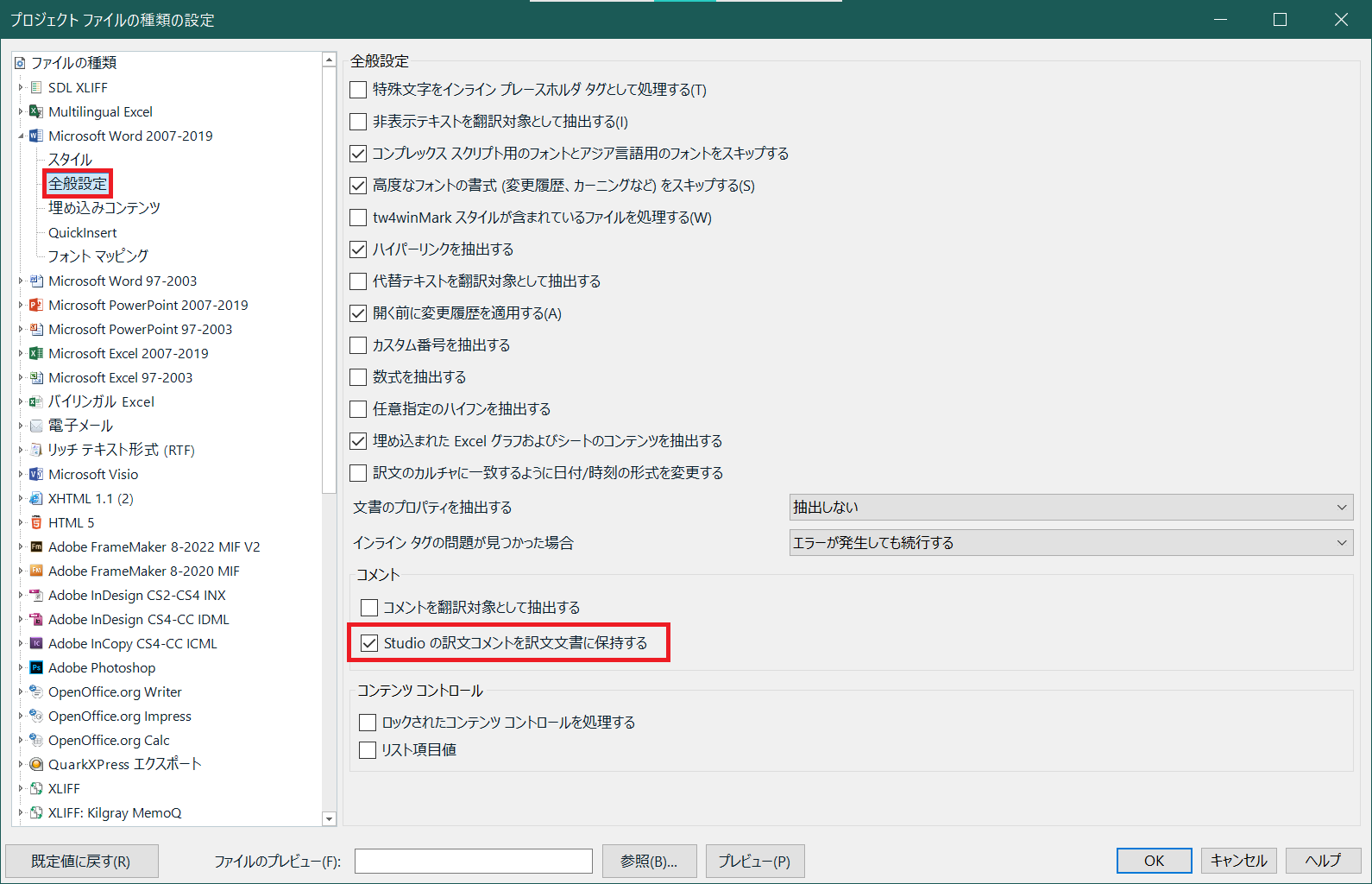Click the SDL XLIFF file type icon
Screen dimensions: 1372x884
pyautogui.click(x=36, y=87)
